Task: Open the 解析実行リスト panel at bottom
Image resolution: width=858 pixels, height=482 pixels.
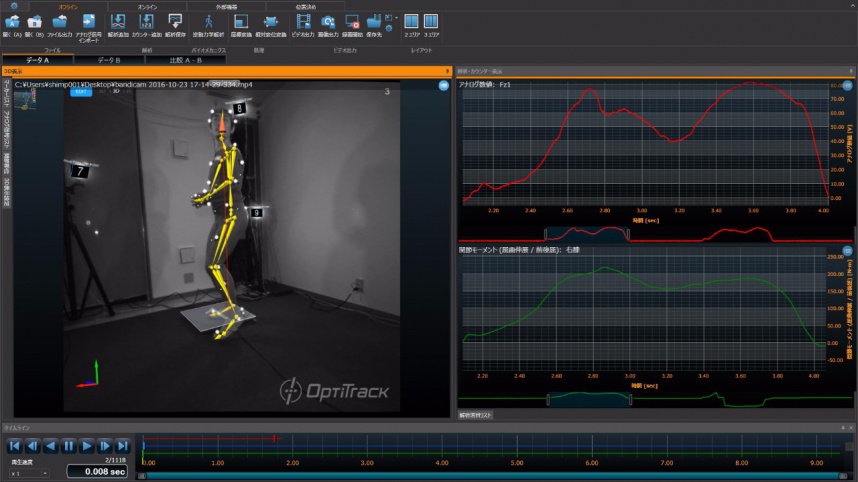Action: pyautogui.click(x=477, y=414)
